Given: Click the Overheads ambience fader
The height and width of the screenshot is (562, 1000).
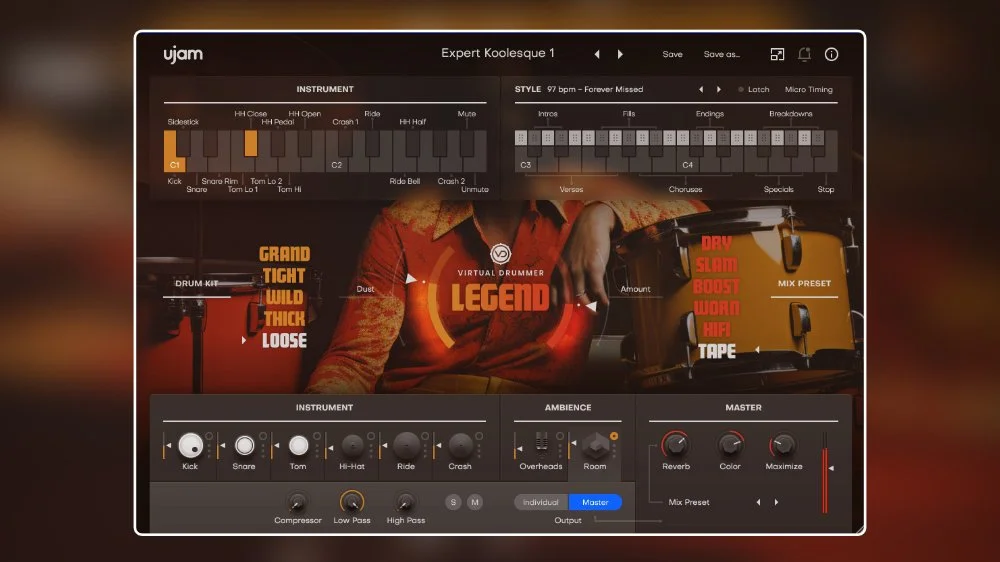Looking at the screenshot, I should tap(541, 445).
